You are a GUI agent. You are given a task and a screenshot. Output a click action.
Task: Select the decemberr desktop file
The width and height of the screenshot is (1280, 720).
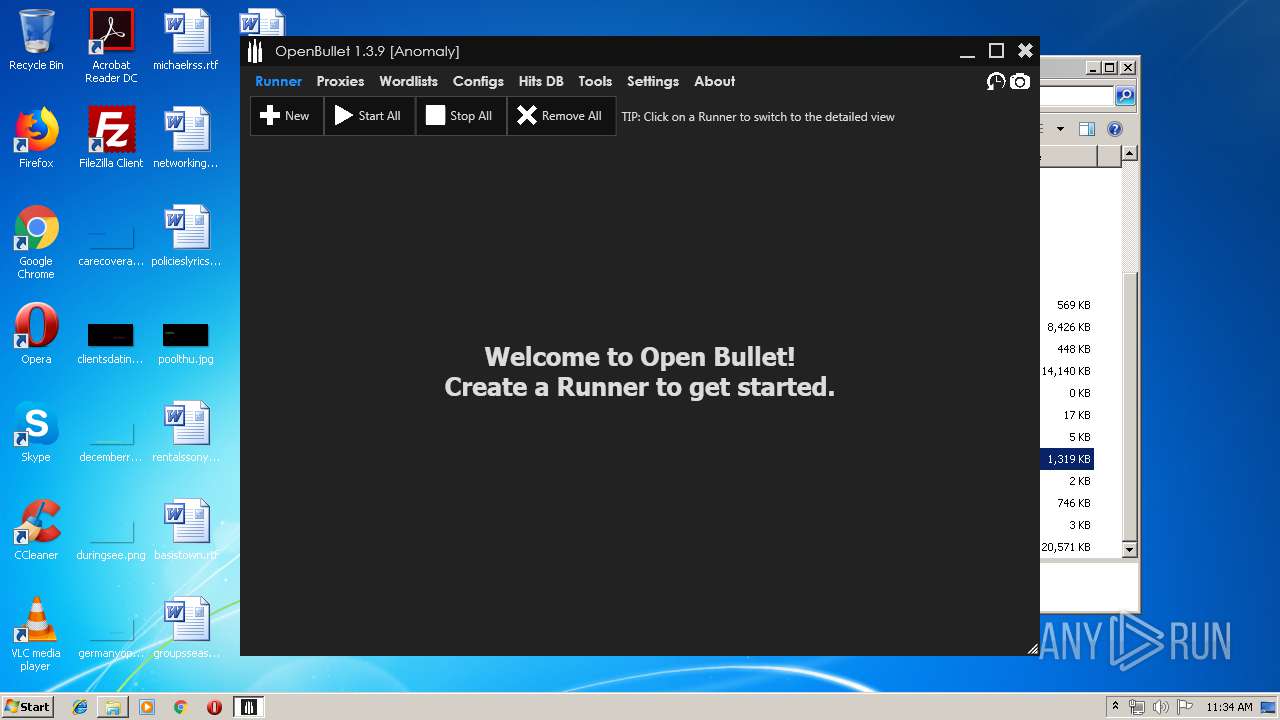pos(111,440)
